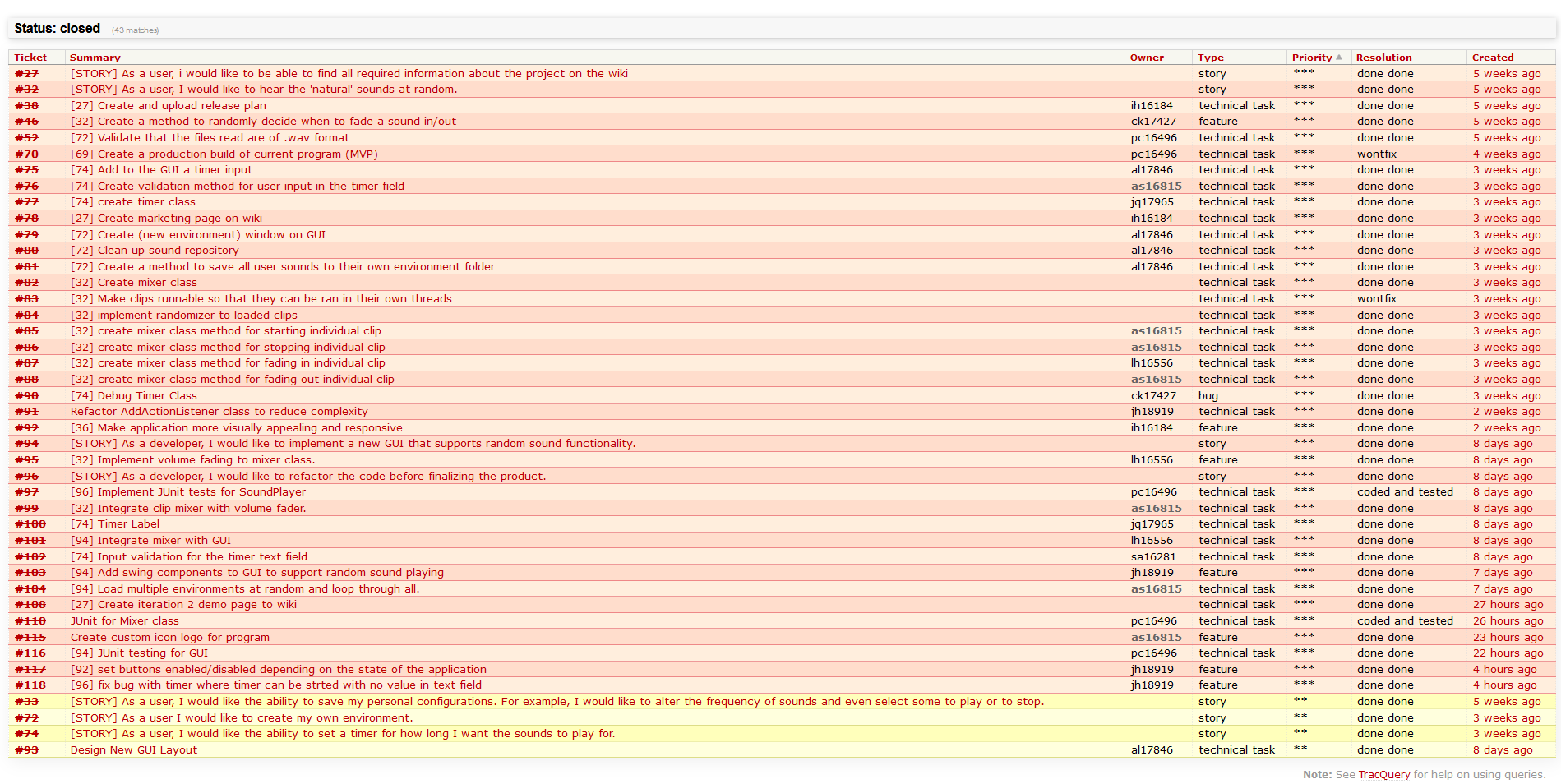Click the 'wontfix' resolution in row #83
The height and width of the screenshot is (784, 1561).
pos(1377,299)
